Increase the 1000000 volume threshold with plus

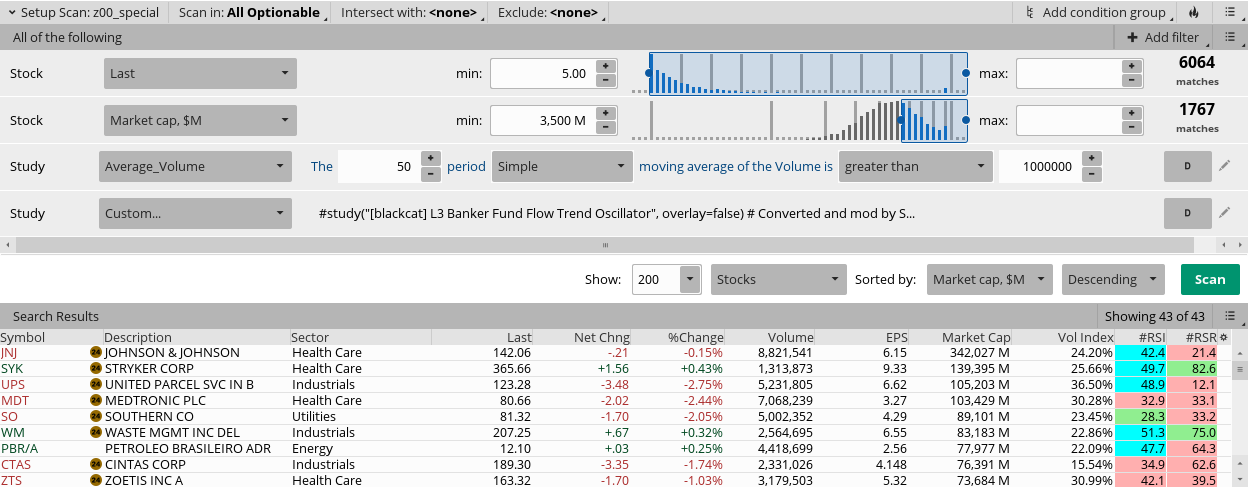[1091, 159]
